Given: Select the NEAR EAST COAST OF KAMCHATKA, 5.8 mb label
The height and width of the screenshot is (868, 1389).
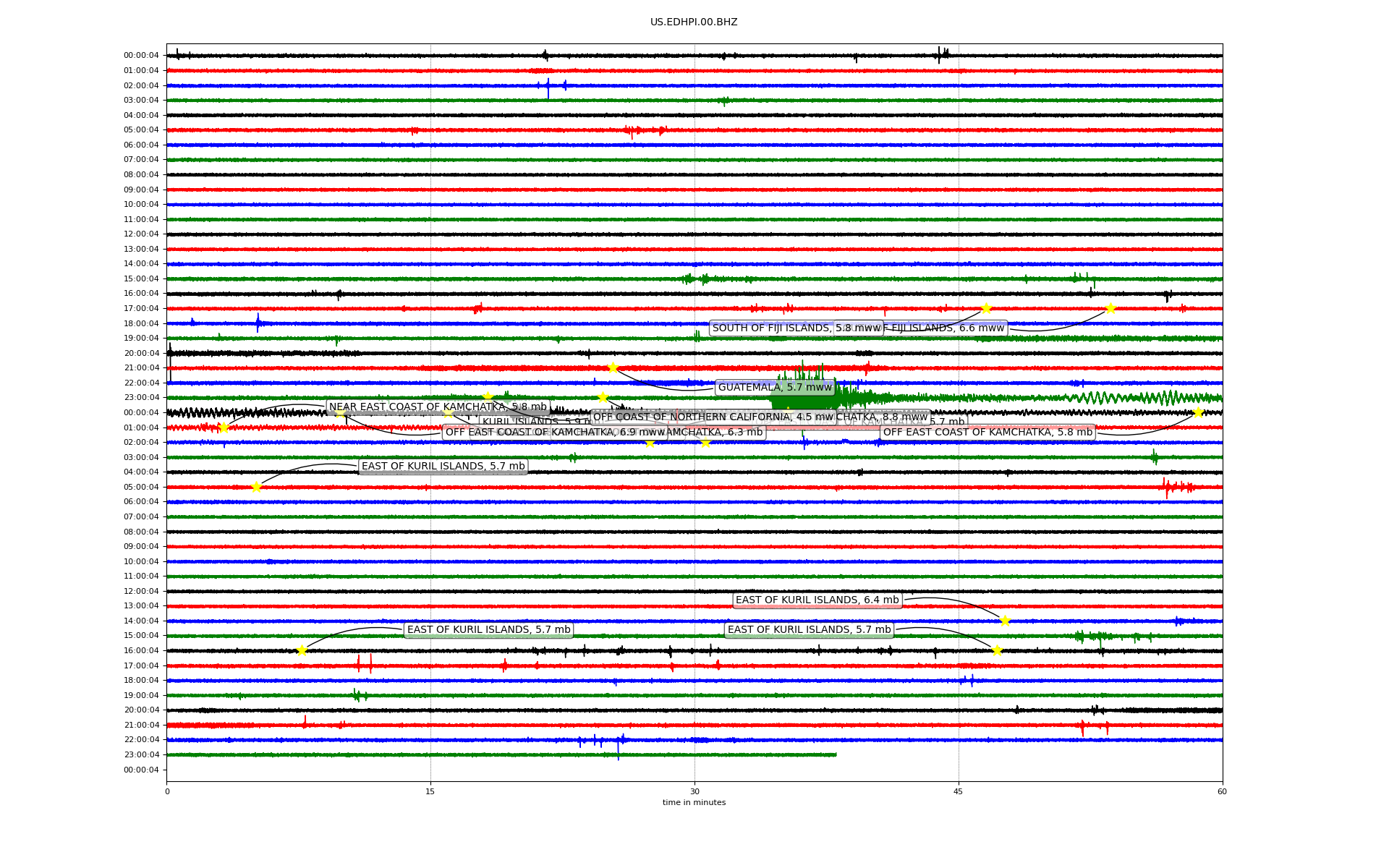Looking at the screenshot, I should coord(438,407).
